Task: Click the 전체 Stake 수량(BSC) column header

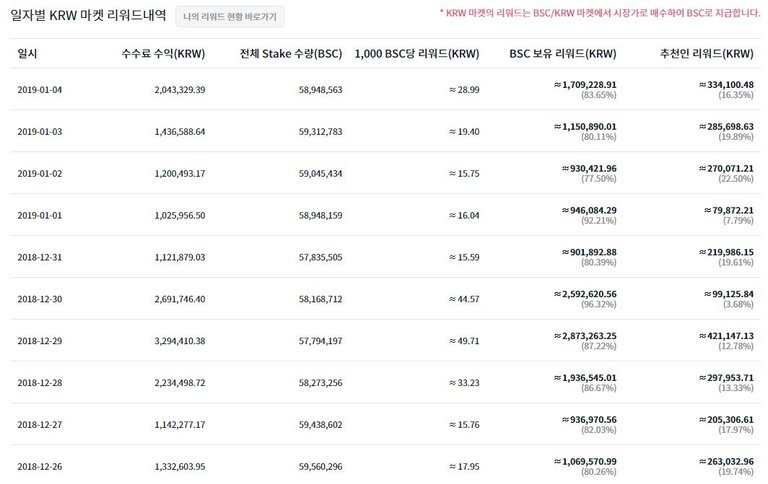Action: coord(292,53)
